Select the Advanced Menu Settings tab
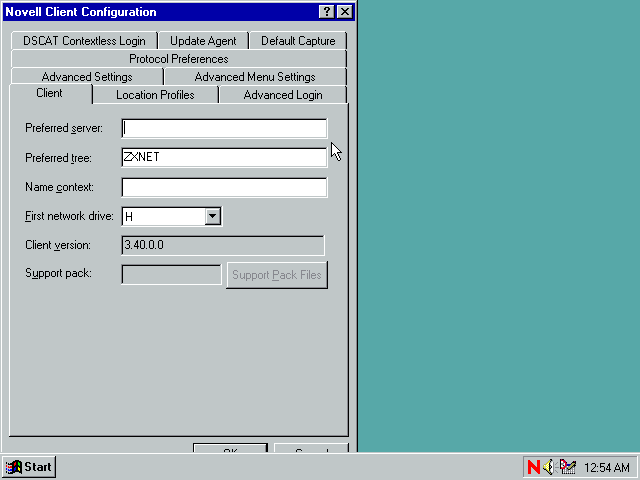Image resolution: width=640 pixels, height=480 pixels. tap(255, 77)
